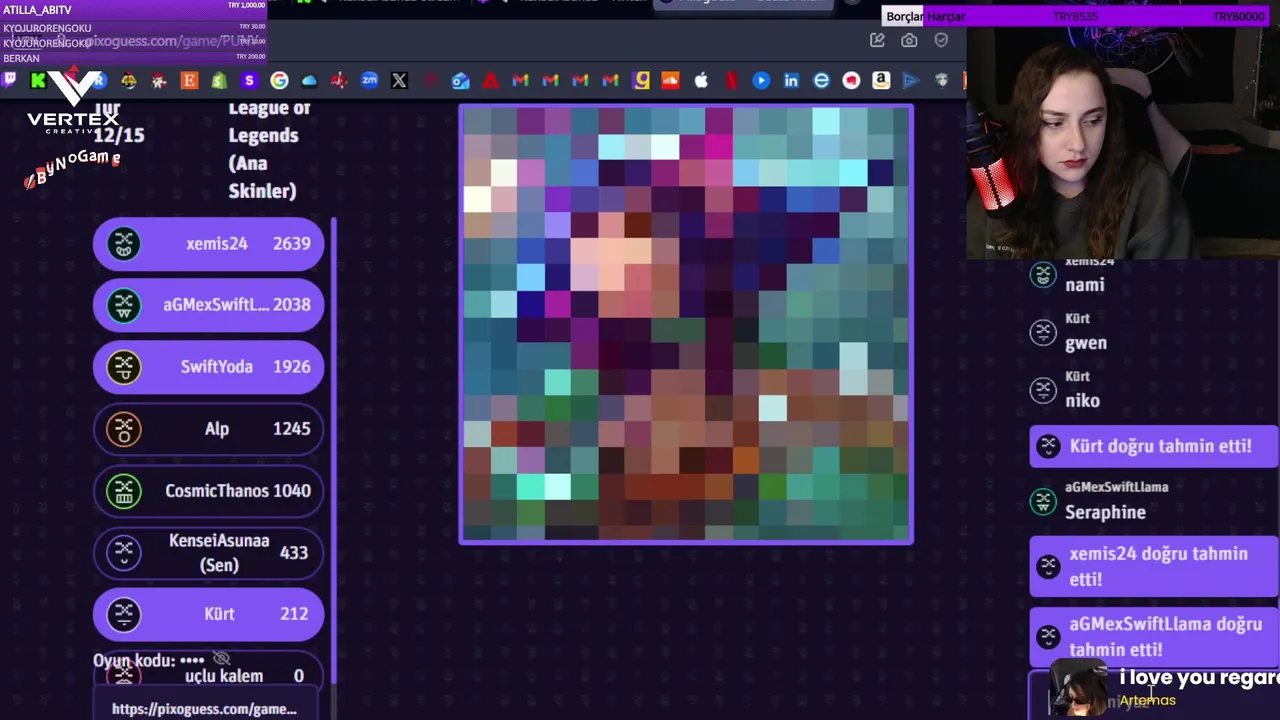Open the Outlook bookmark icon

tap(460, 80)
